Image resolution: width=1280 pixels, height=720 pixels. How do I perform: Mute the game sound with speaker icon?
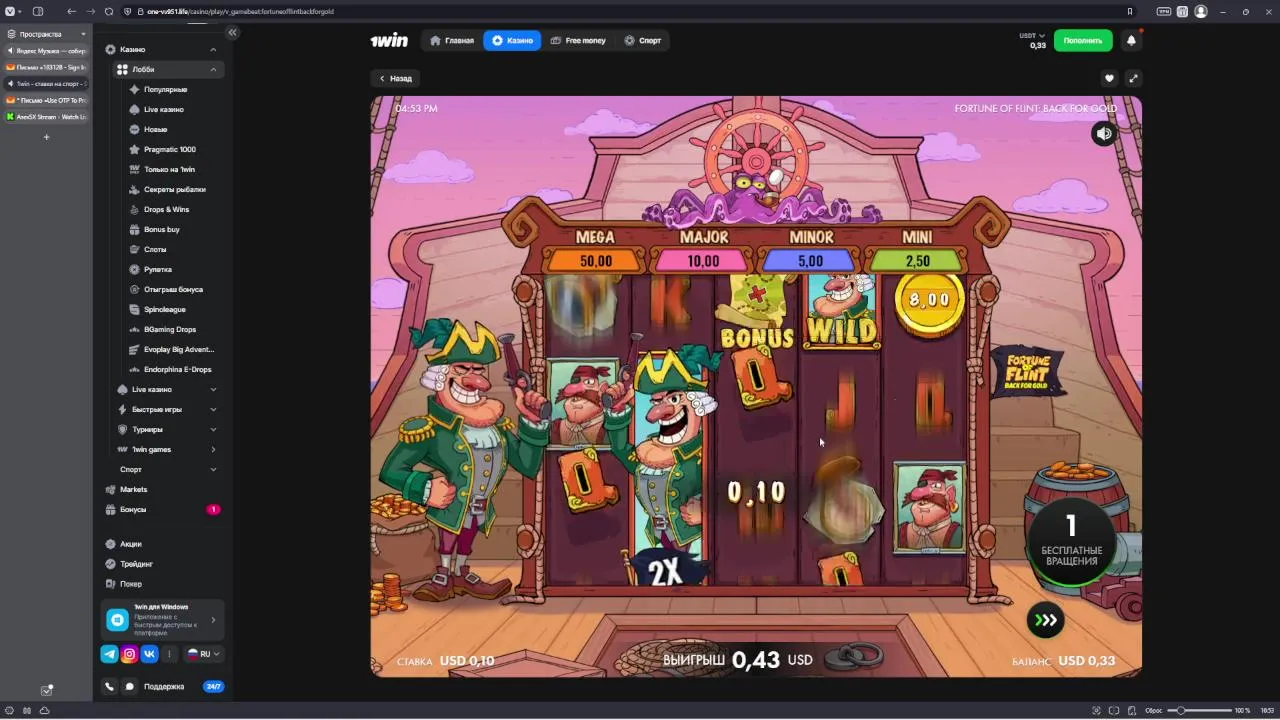click(1103, 134)
